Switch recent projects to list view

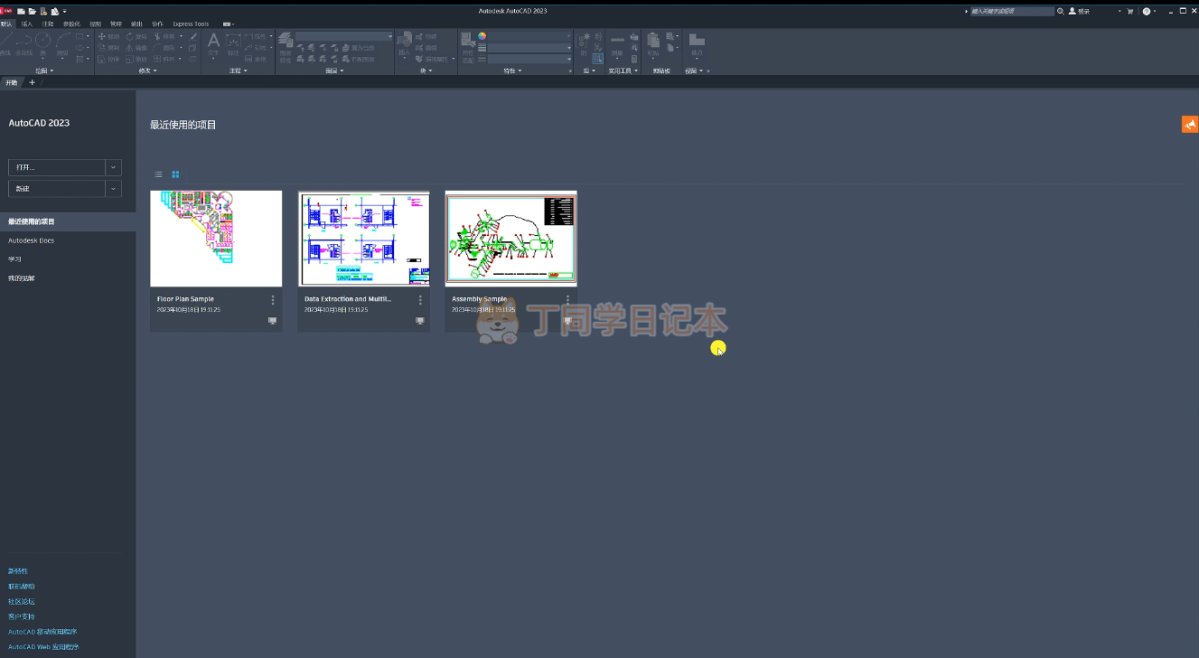coord(158,174)
